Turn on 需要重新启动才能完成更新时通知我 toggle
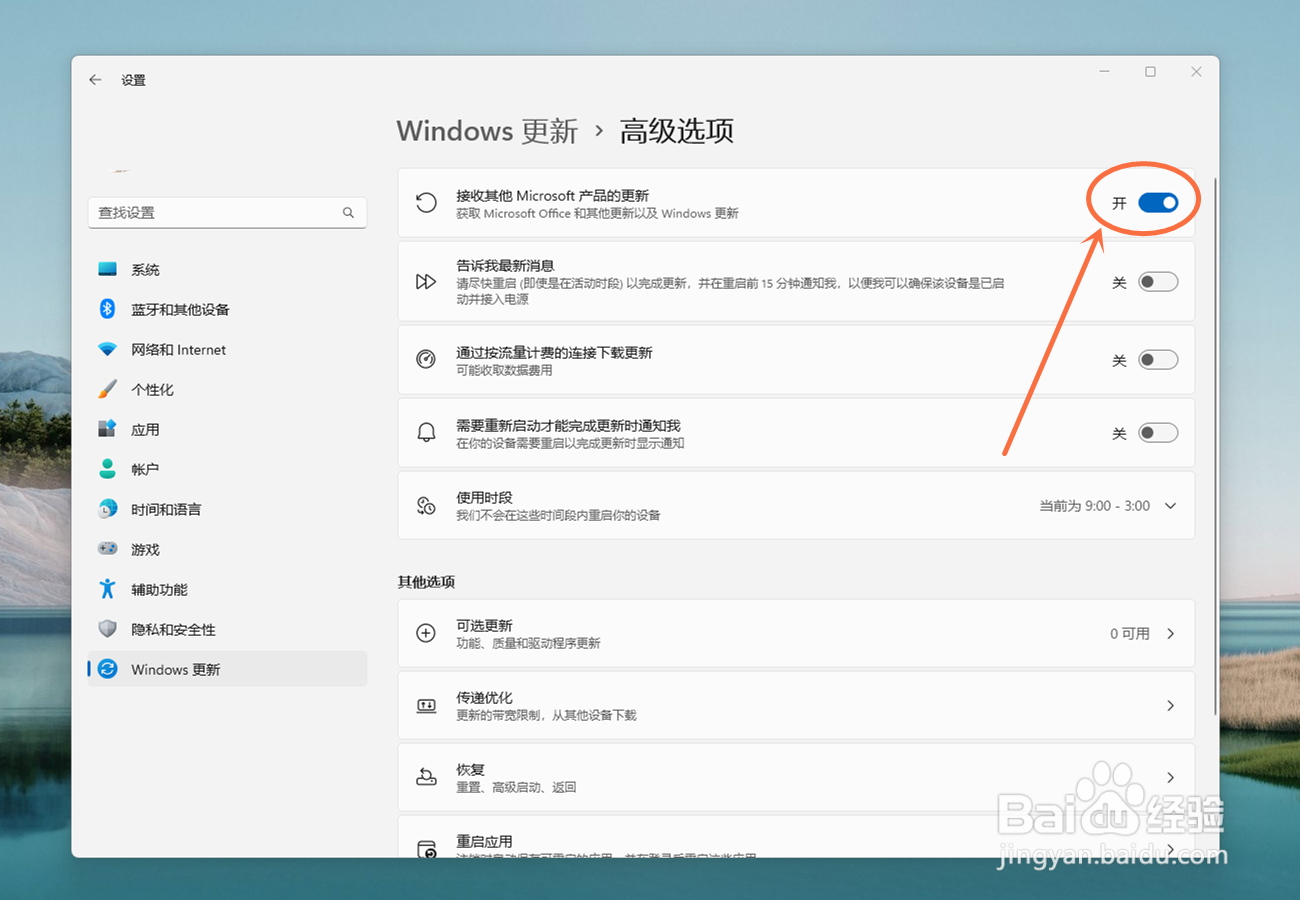This screenshot has height=900, width=1300. (x=1158, y=433)
